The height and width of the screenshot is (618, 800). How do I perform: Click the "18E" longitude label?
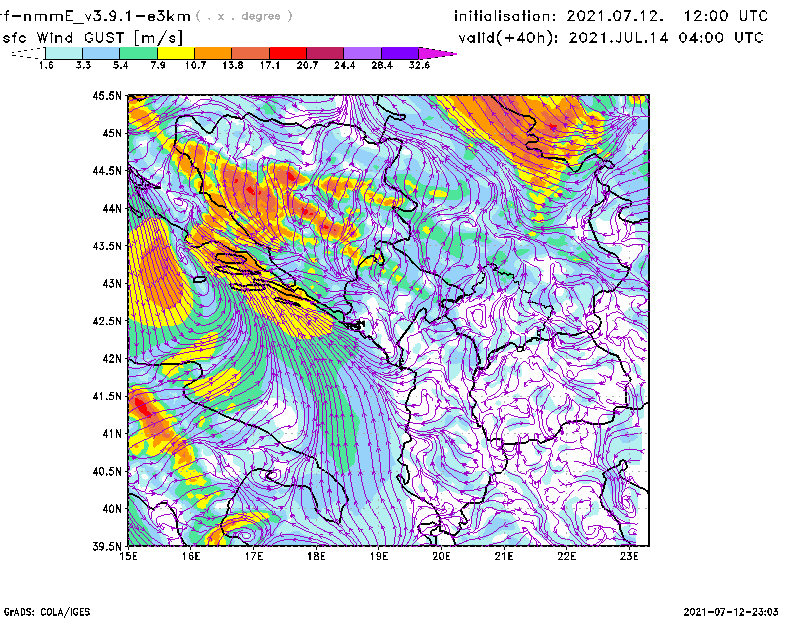click(316, 556)
